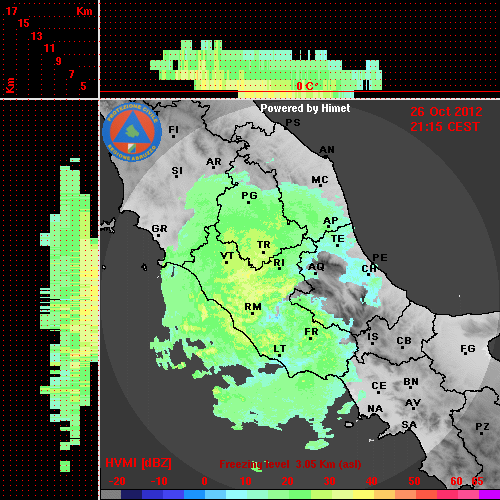Click the AQ city label

pyautogui.click(x=316, y=267)
